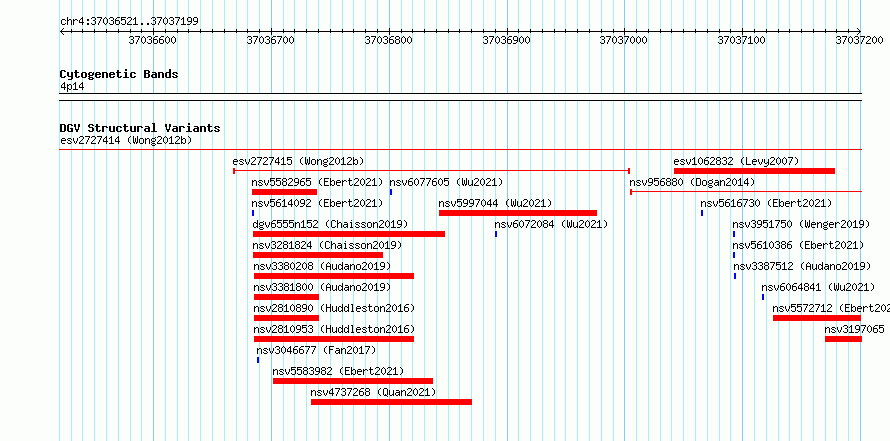Select the red bar of nsv4737268 (Quan2021)
The height and width of the screenshot is (441, 890).
(391, 402)
